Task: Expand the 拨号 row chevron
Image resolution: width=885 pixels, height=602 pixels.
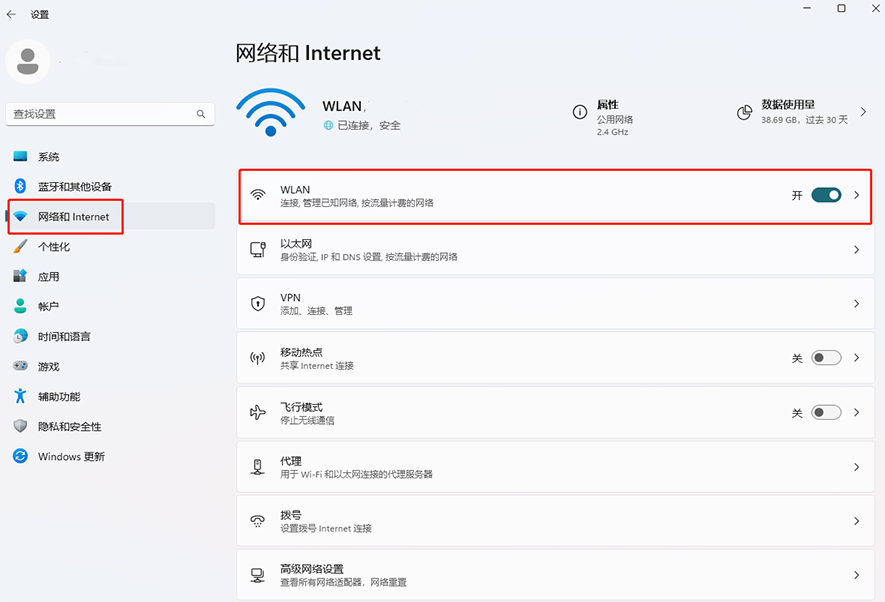Action: (857, 521)
